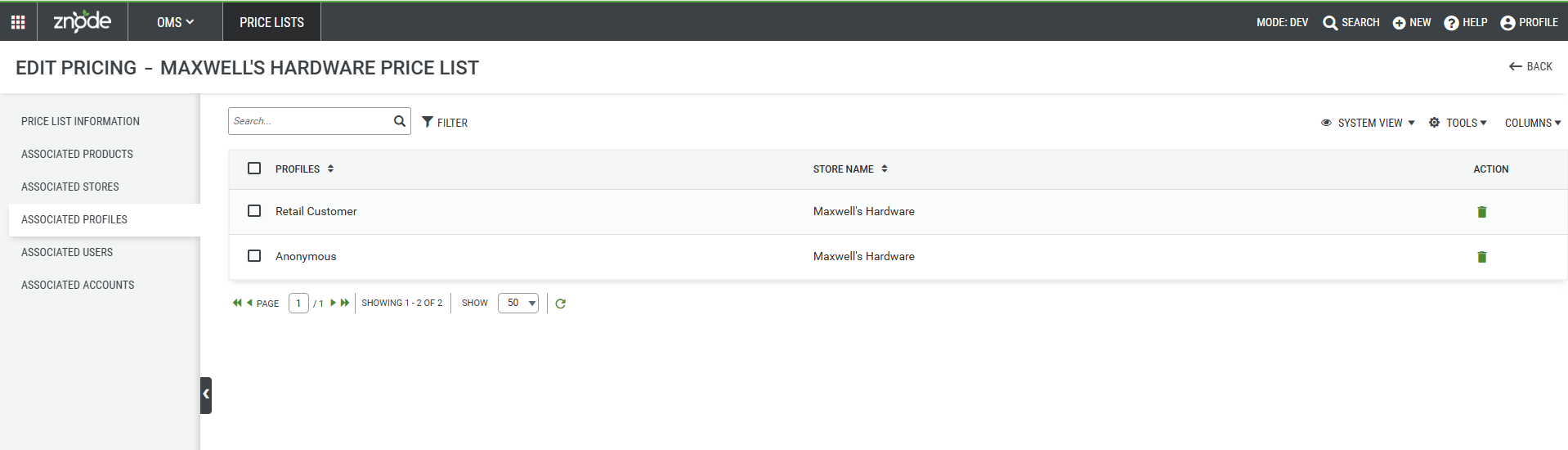Open the apps grid menu icon
This screenshot has width=1568, height=450.
(18, 22)
